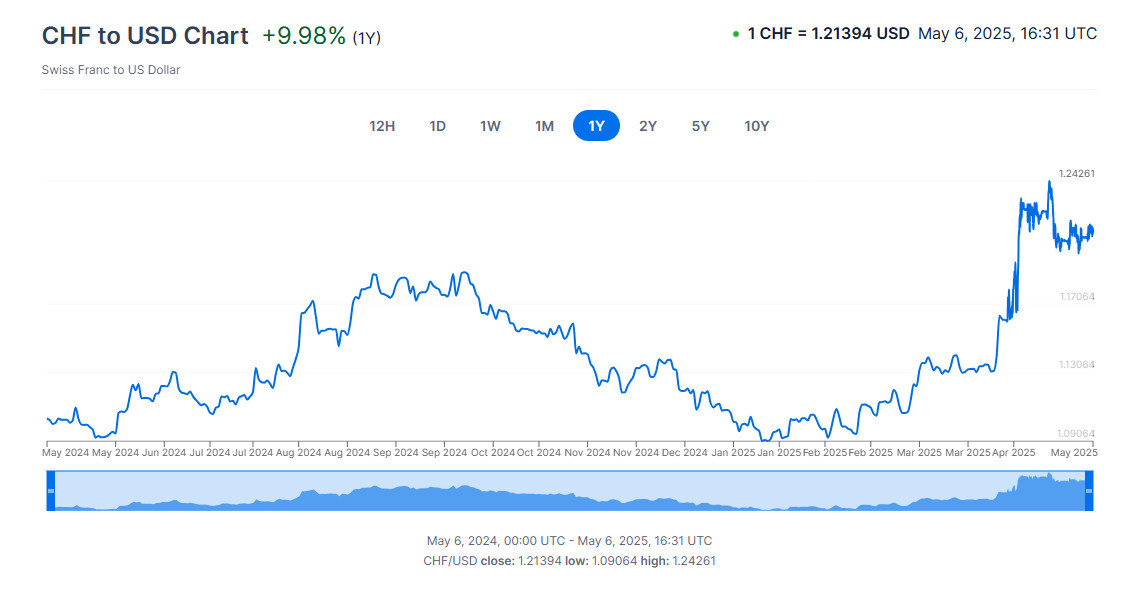This screenshot has height=609, width=1127.
Task: Click the green live status dot
Action: click(x=736, y=34)
